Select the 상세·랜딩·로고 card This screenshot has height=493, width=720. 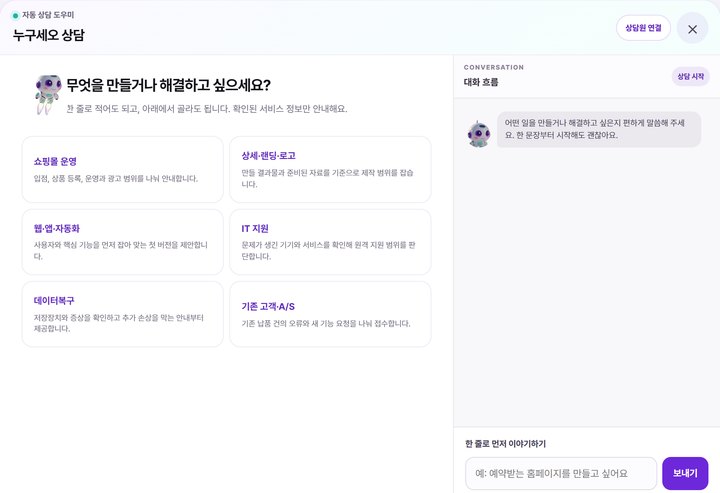click(x=330, y=169)
